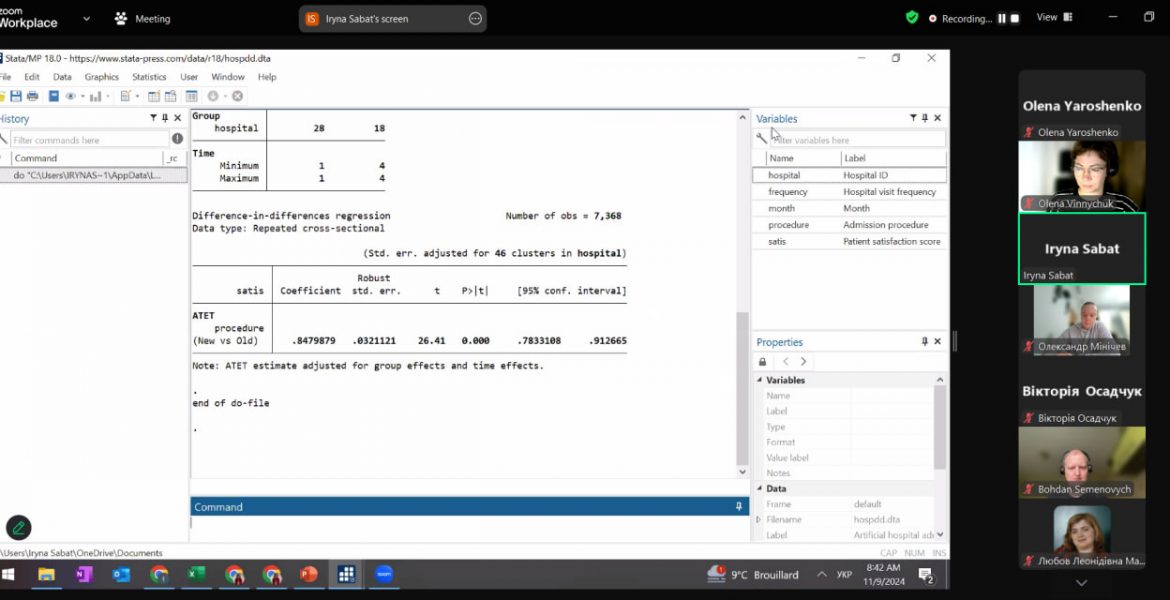Open the Edit menu
This screenshot has height=600, width=1170.
click(x=32, y=76)
